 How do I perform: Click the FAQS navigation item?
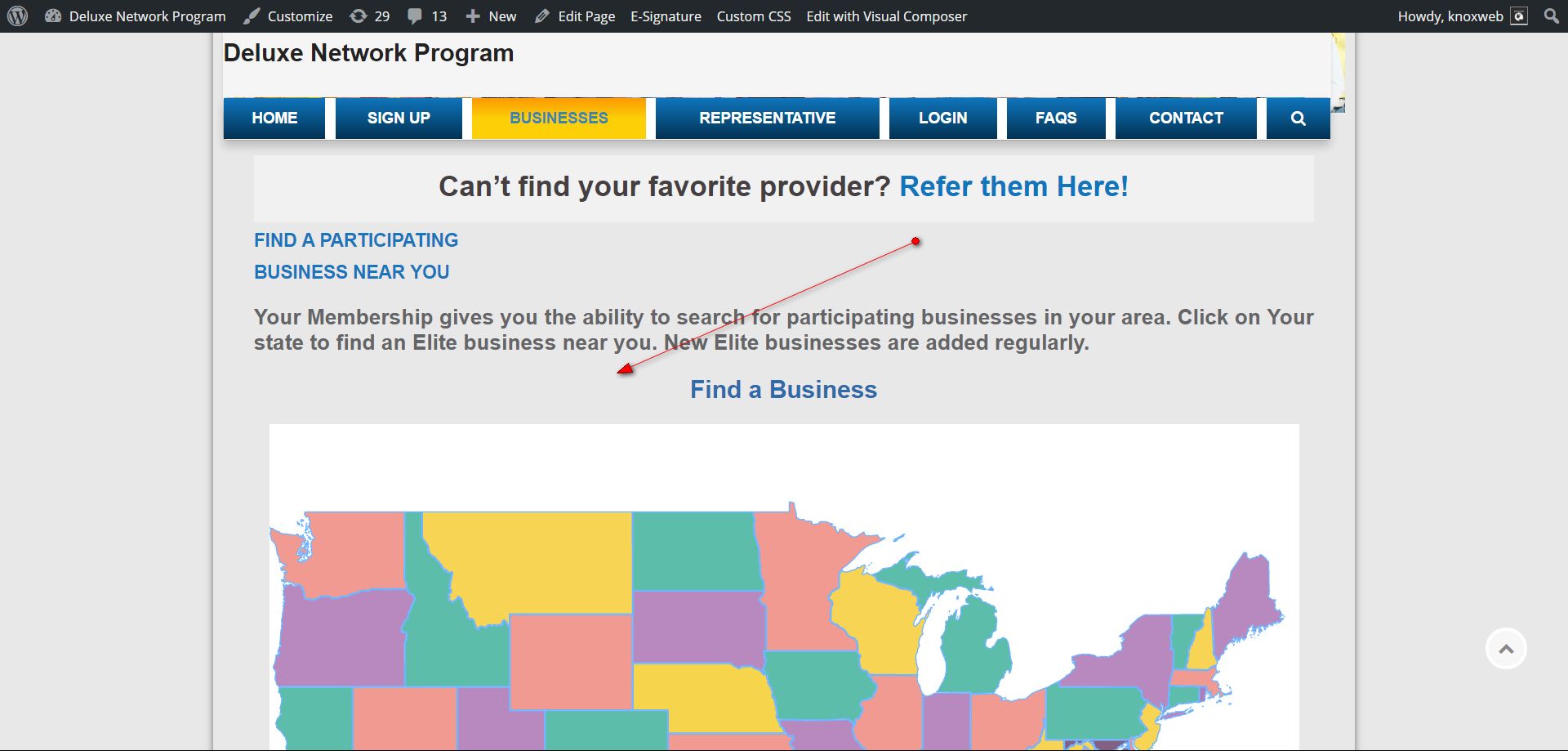[1056, 118]
